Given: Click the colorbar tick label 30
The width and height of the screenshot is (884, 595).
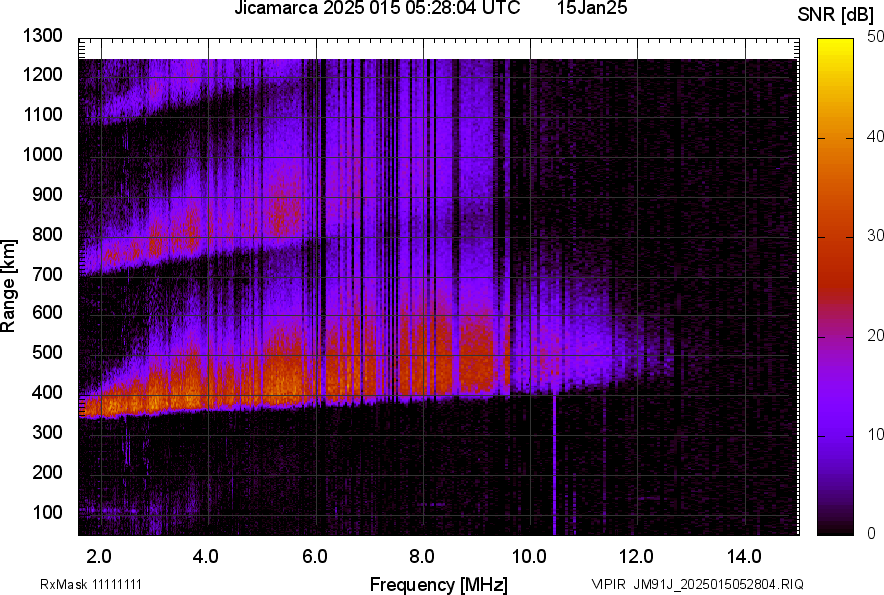Looking at the screenshot, I should tap(876, 236).
